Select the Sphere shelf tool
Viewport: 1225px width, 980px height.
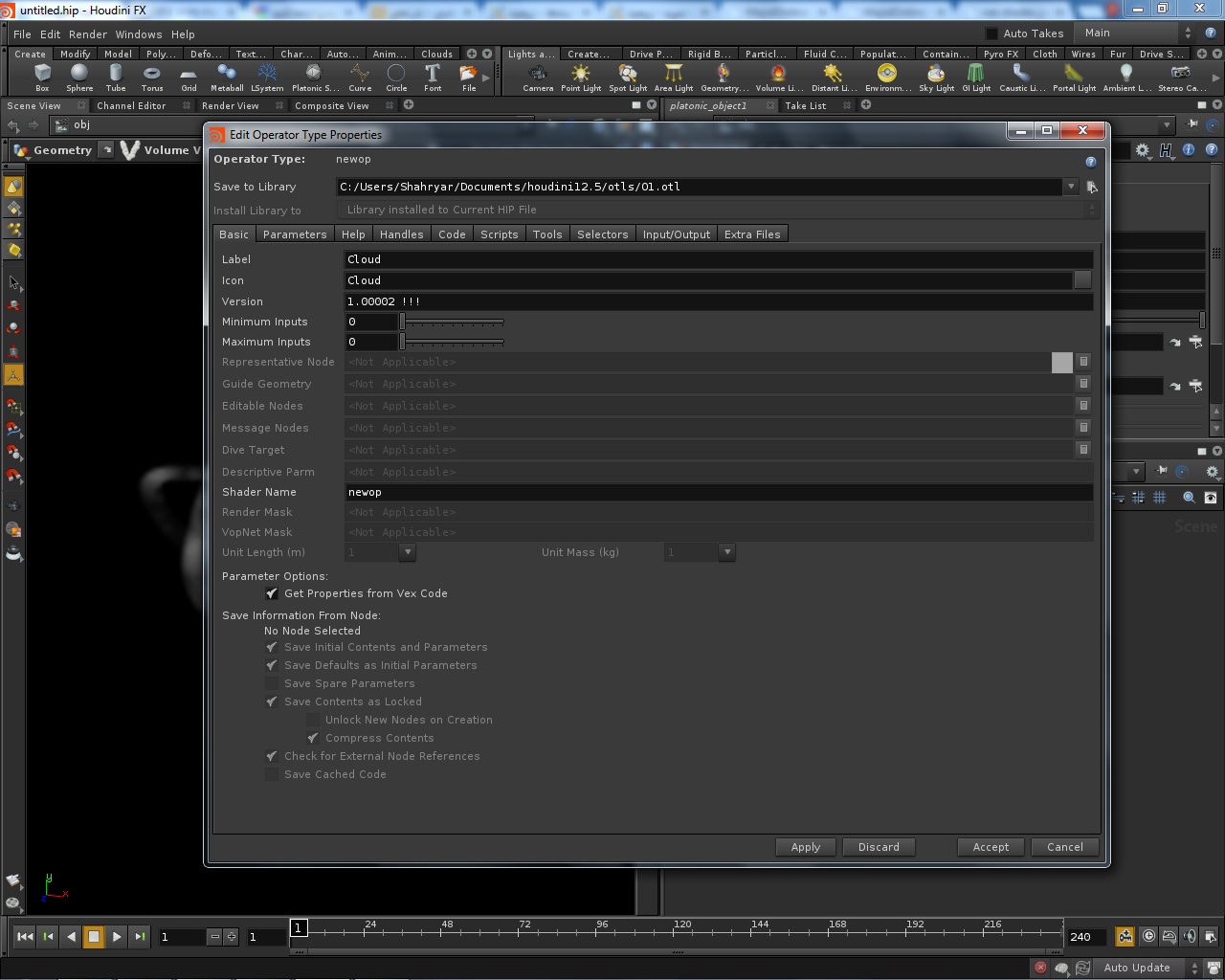(79, 78)
